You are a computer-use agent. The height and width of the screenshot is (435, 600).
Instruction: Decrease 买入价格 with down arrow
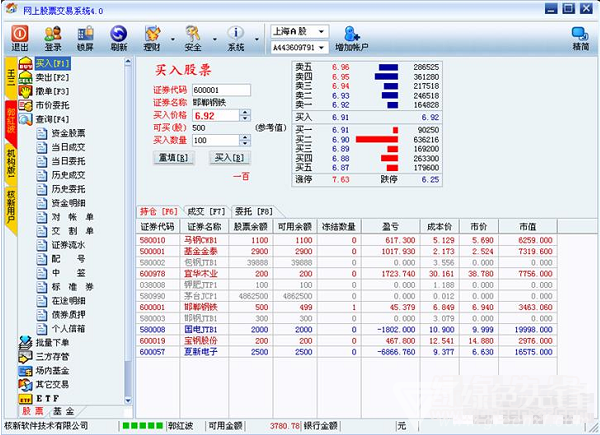(245, 119)
